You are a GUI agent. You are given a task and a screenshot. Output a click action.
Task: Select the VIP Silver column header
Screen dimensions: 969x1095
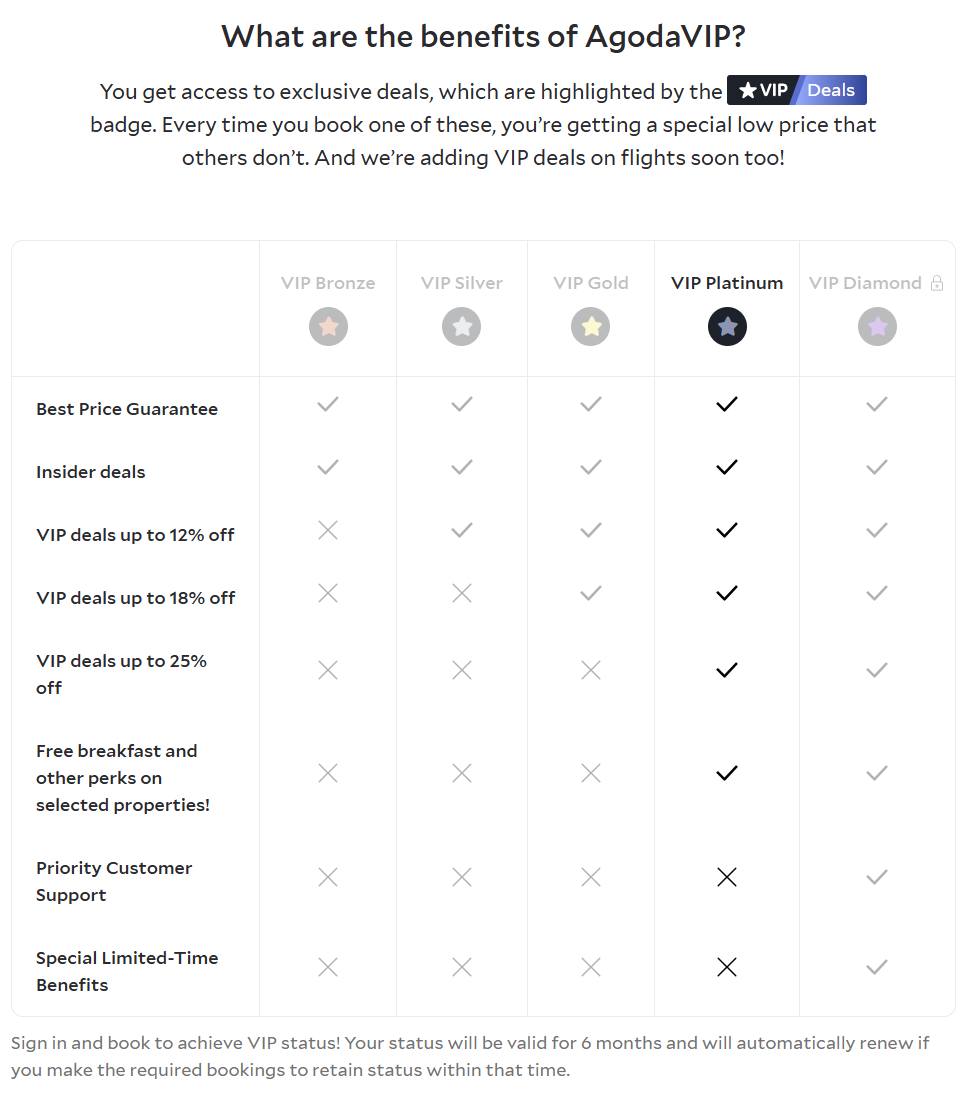(x=461, y=283)
